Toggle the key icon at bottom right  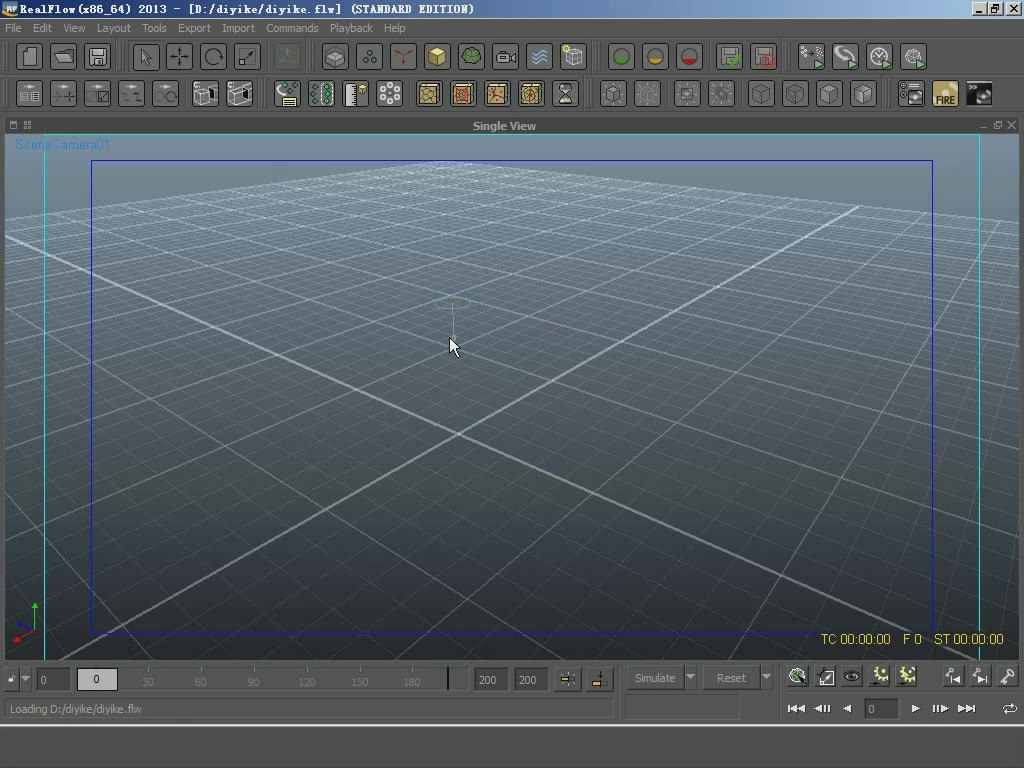(1007, 677)
